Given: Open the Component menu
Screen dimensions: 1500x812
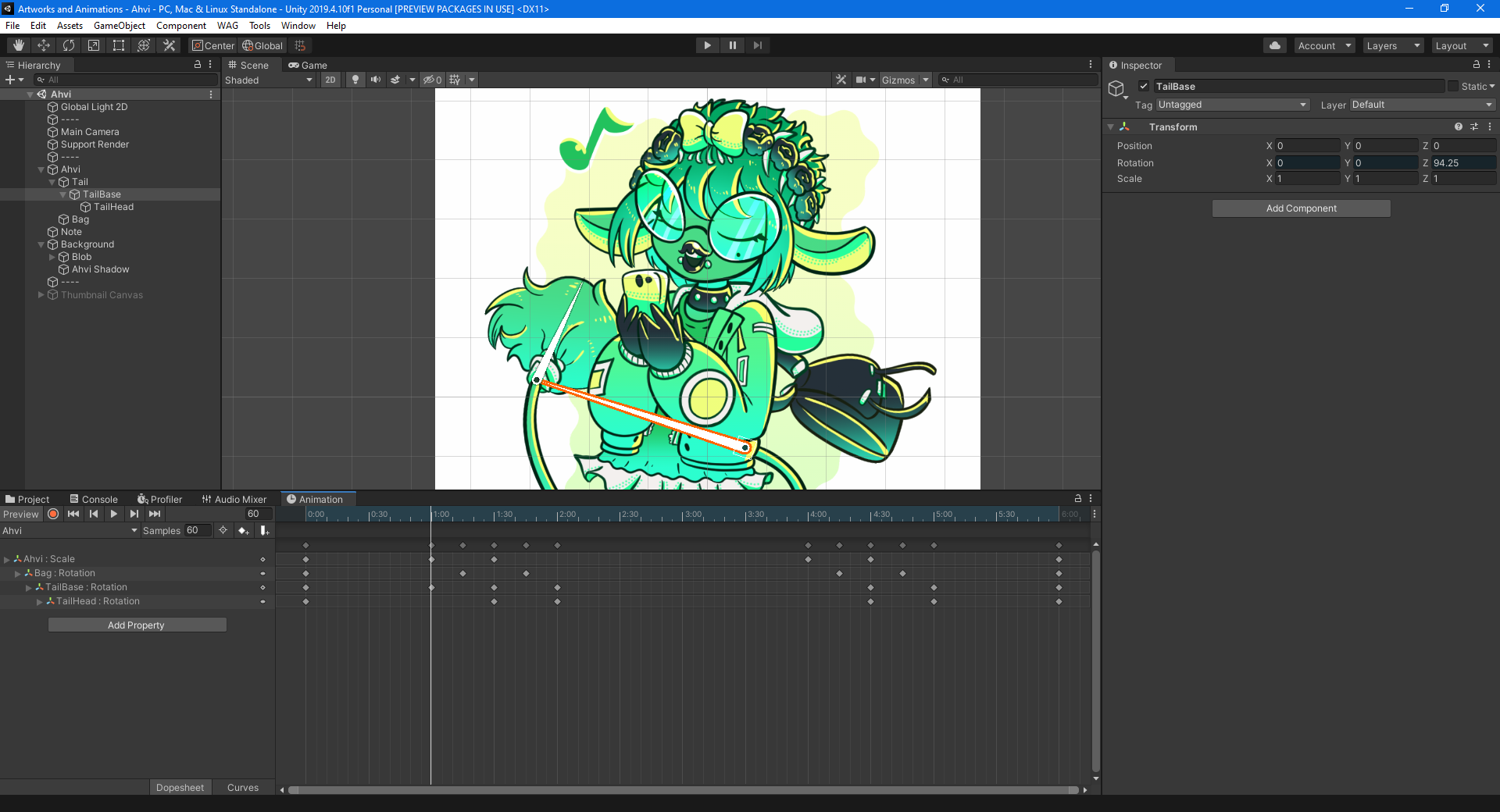Looking at the screenshot, I should coord(181,26).
